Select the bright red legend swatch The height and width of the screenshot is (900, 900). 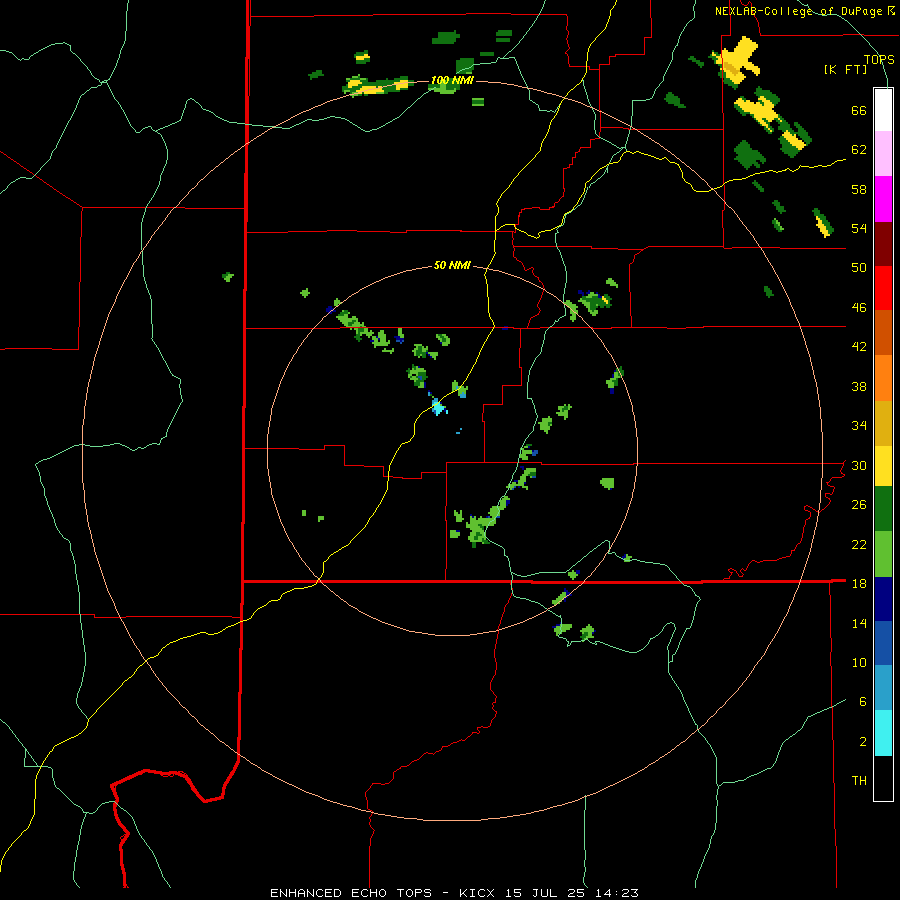coord(883,288)
